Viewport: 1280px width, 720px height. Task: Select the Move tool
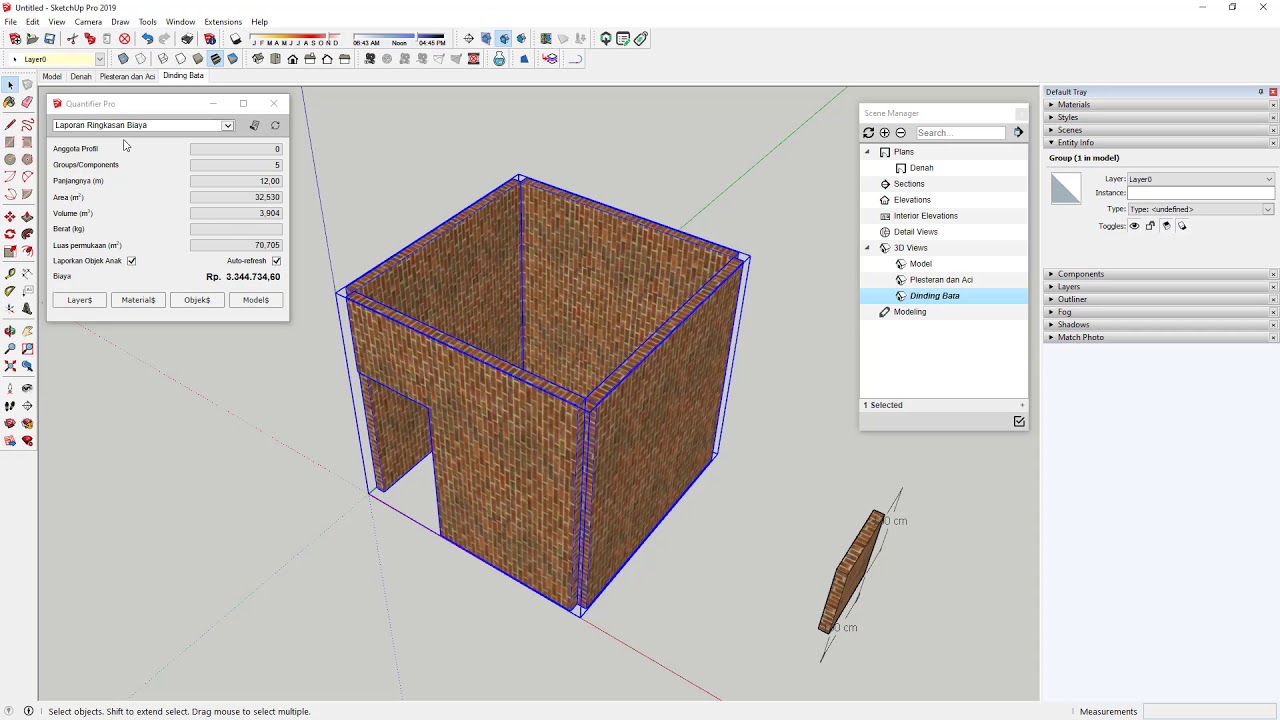(x=10, y=217)
